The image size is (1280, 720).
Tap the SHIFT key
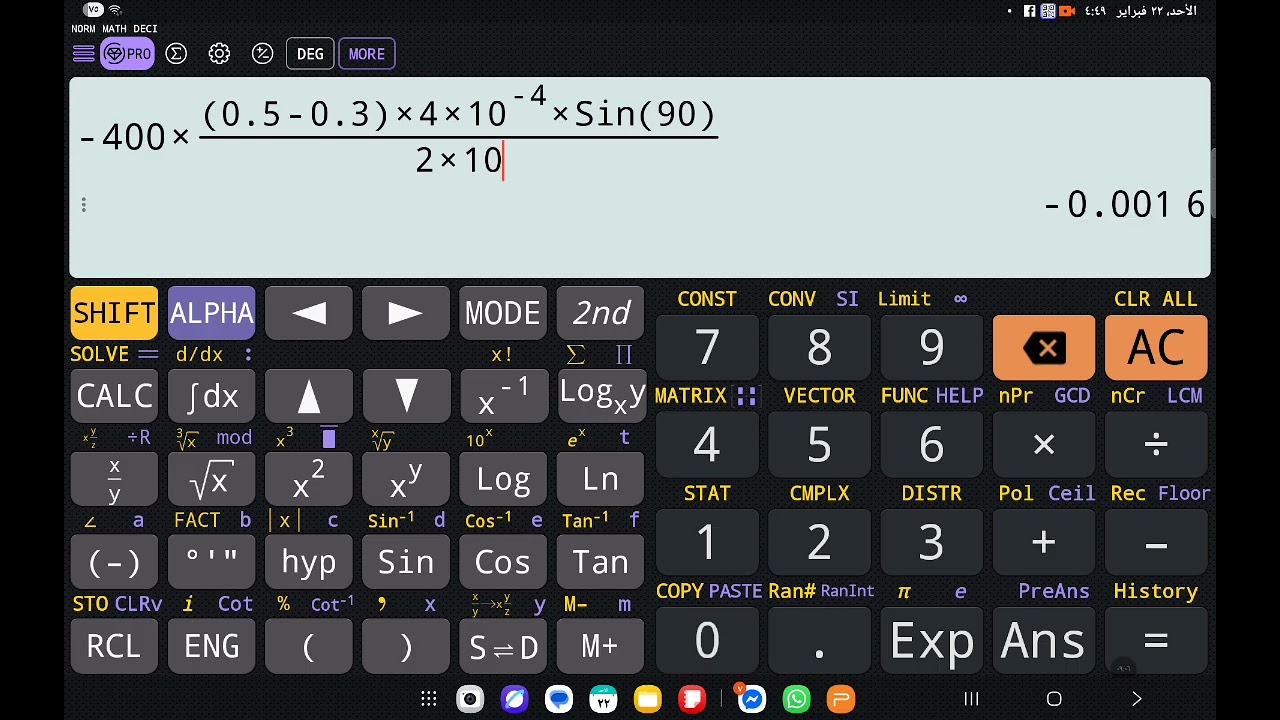point(114,313)
